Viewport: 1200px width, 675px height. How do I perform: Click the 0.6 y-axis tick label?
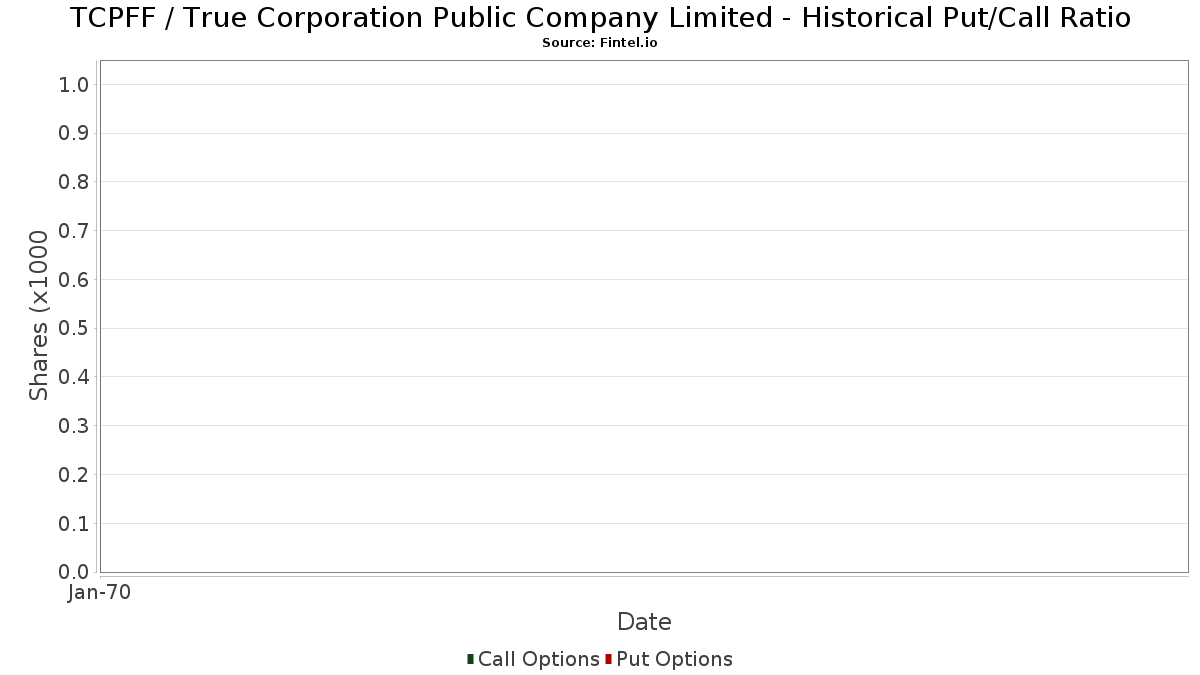[x=74, y=280]
